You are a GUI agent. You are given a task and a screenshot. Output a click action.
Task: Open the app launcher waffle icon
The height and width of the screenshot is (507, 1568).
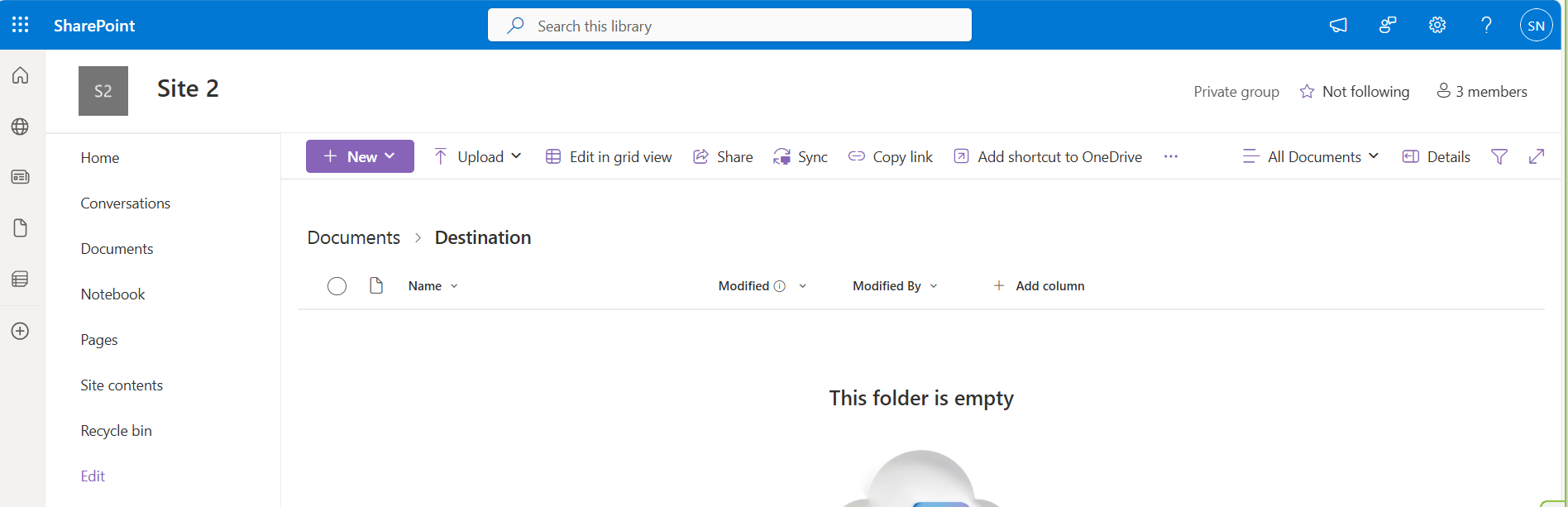click(x=21, y=25)
